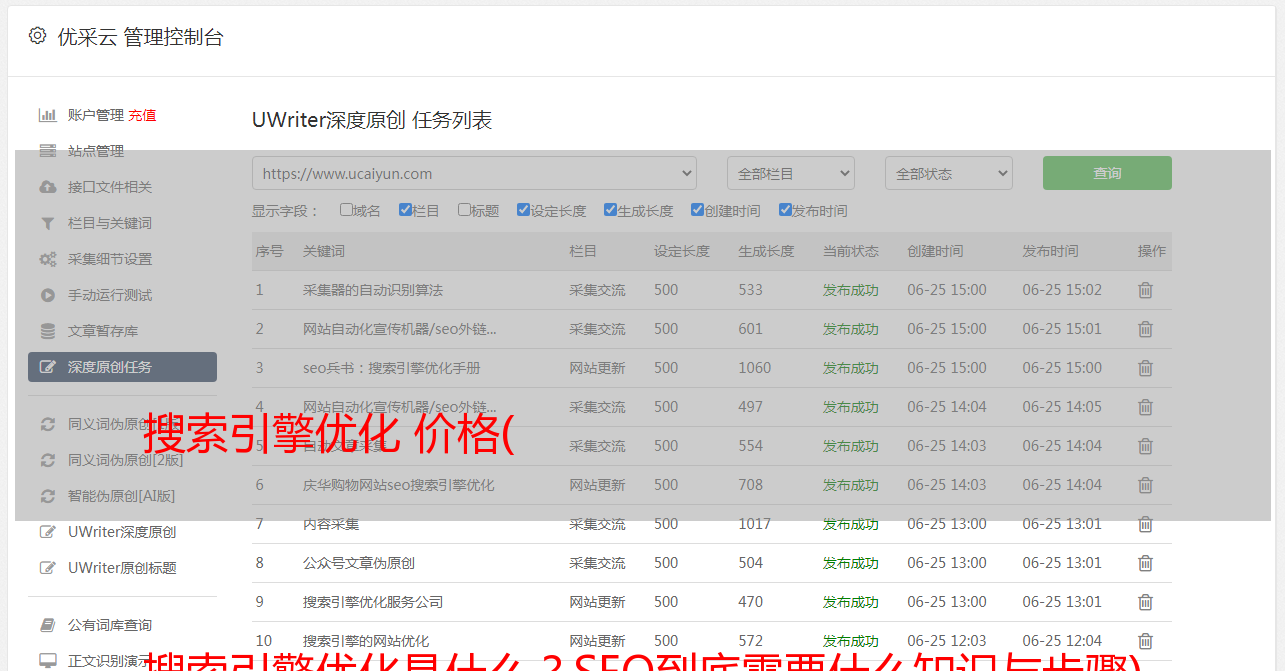
Task: Delete the task 采集器的自动识别算法
Action: 1145,290
